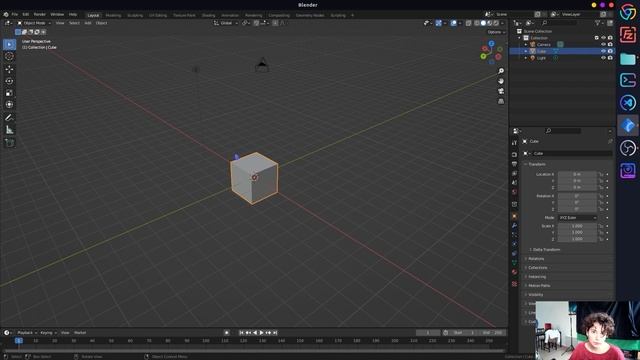Open rotation Mode XYZ Euler dropdown

[578, 218]
